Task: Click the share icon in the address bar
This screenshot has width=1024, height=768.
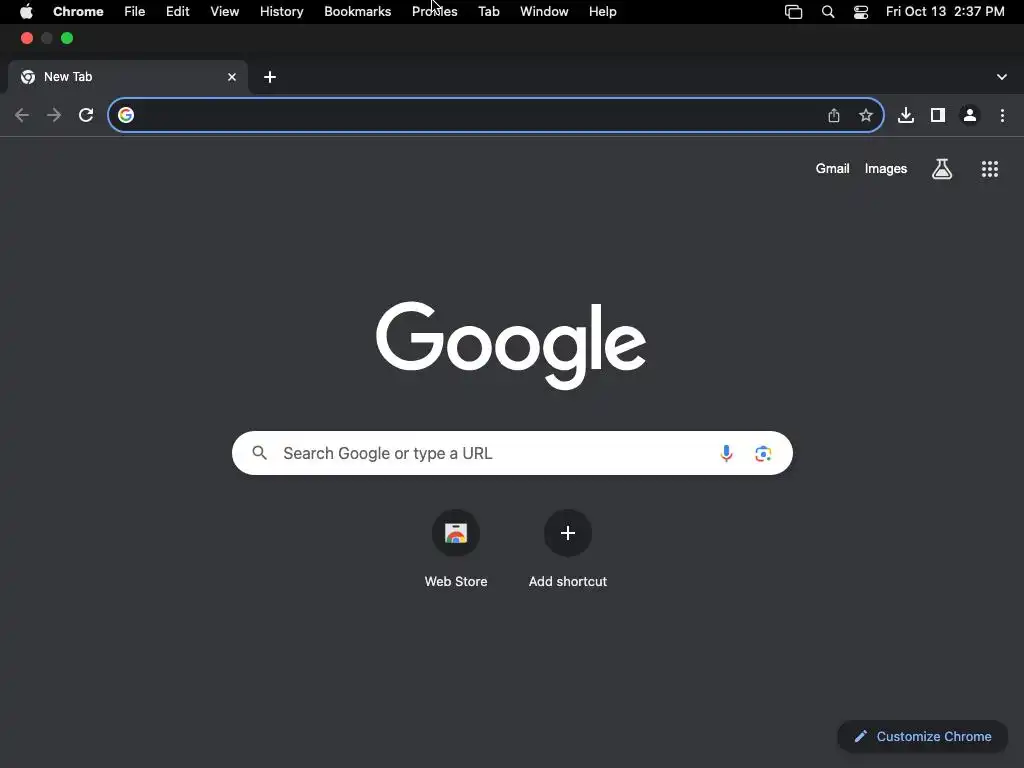Action: point(834,116)
